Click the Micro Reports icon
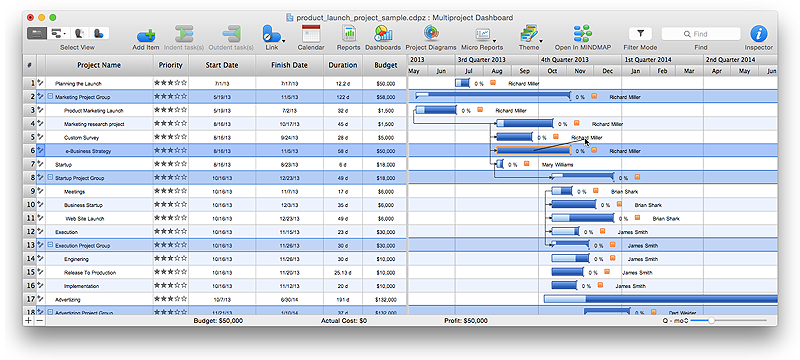Screen dimensions: 800x360 [482, 35]
